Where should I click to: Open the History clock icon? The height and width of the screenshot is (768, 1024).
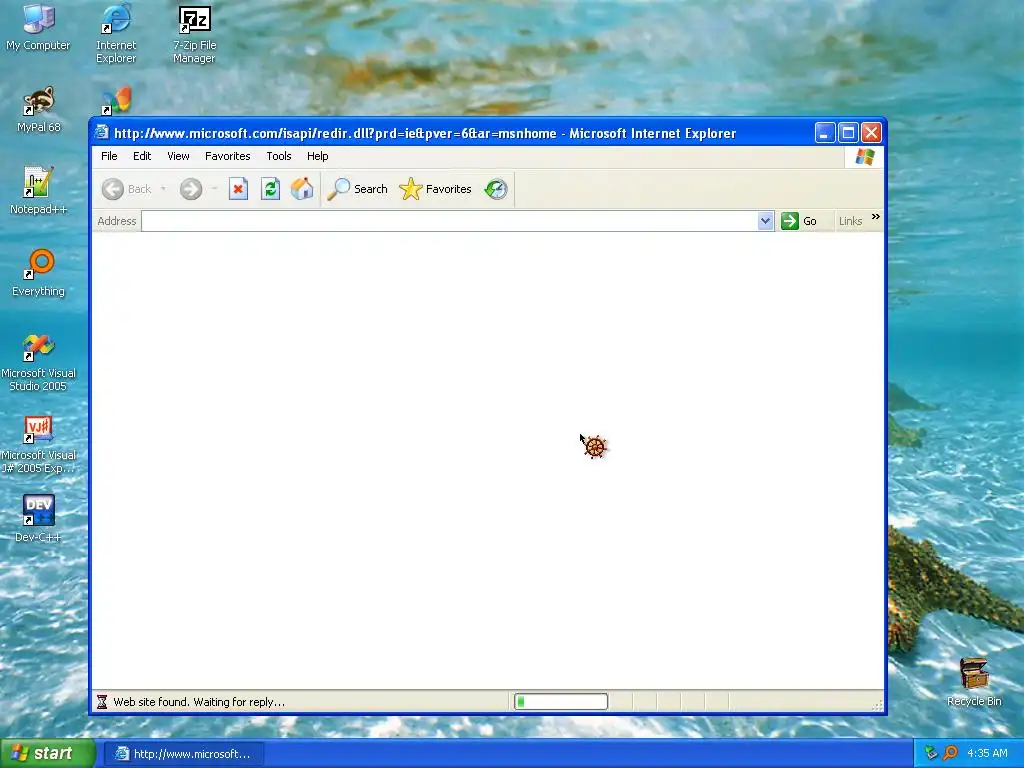496,189
